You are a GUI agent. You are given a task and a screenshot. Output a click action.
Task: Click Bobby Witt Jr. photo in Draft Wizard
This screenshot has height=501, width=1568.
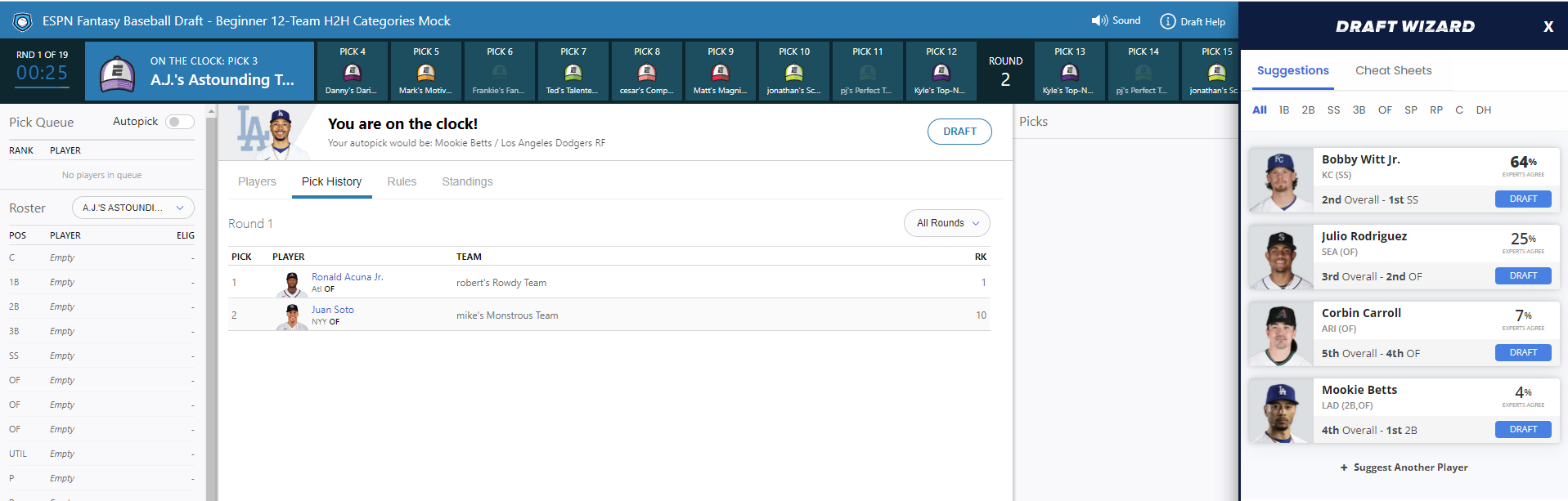click(1281, 181)
